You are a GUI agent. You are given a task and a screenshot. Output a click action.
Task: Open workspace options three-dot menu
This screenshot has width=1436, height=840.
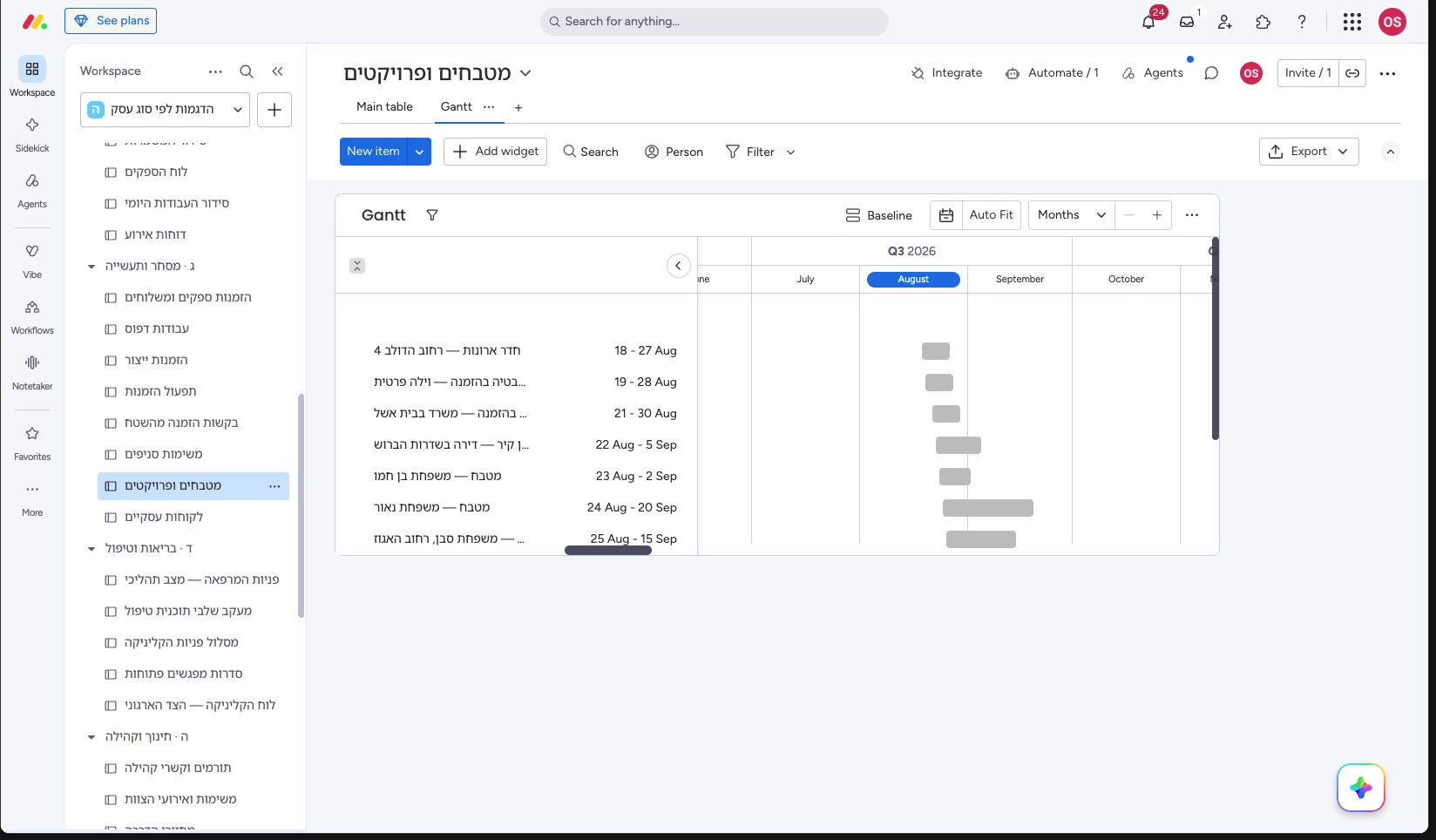point(215,71)
